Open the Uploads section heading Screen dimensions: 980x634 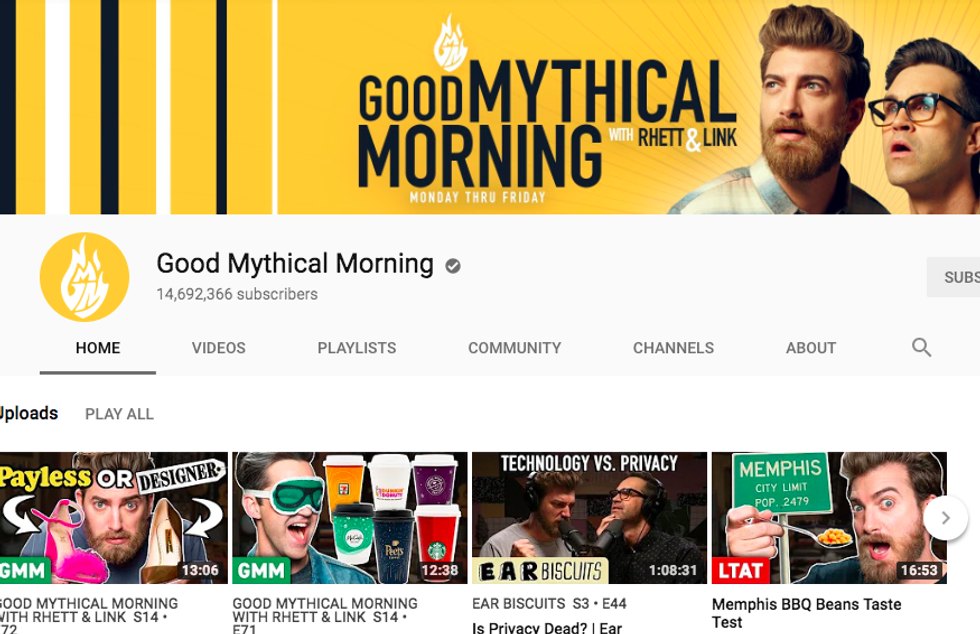coord(29,414)
